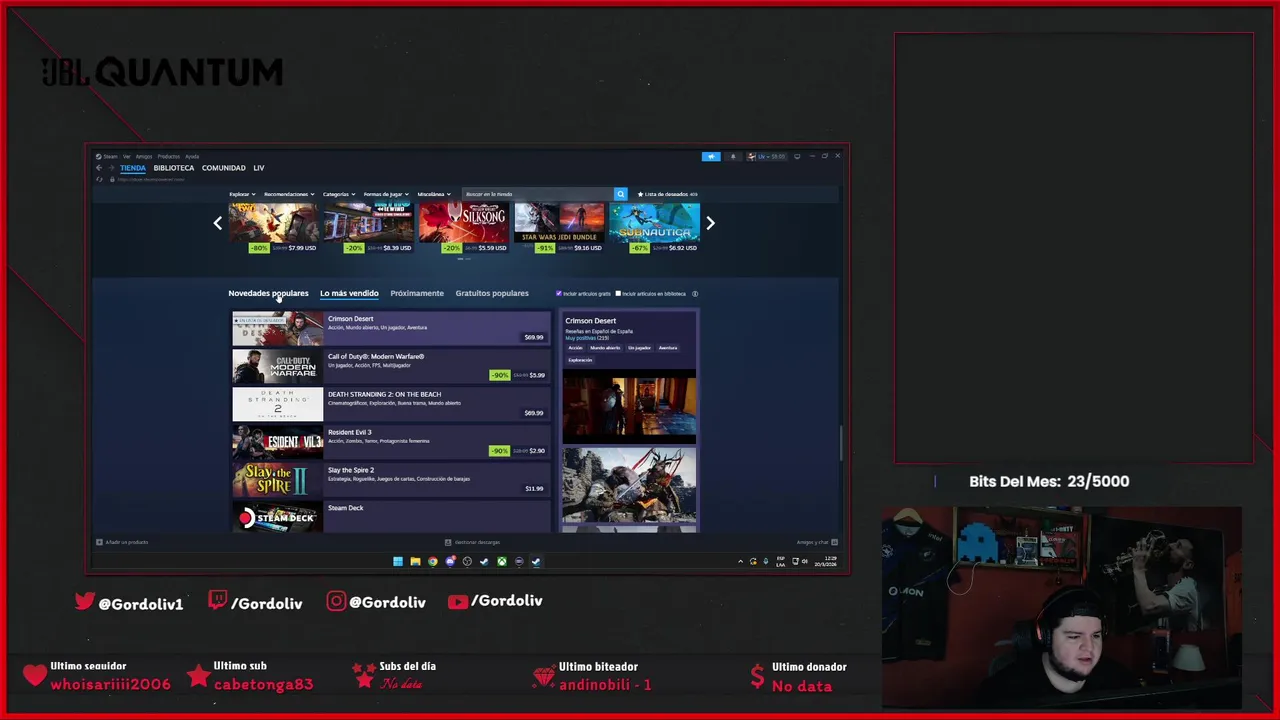Open Slay the Spire 2 row
This screenshot has width=1280, height=720.
[x=391, y=480]
